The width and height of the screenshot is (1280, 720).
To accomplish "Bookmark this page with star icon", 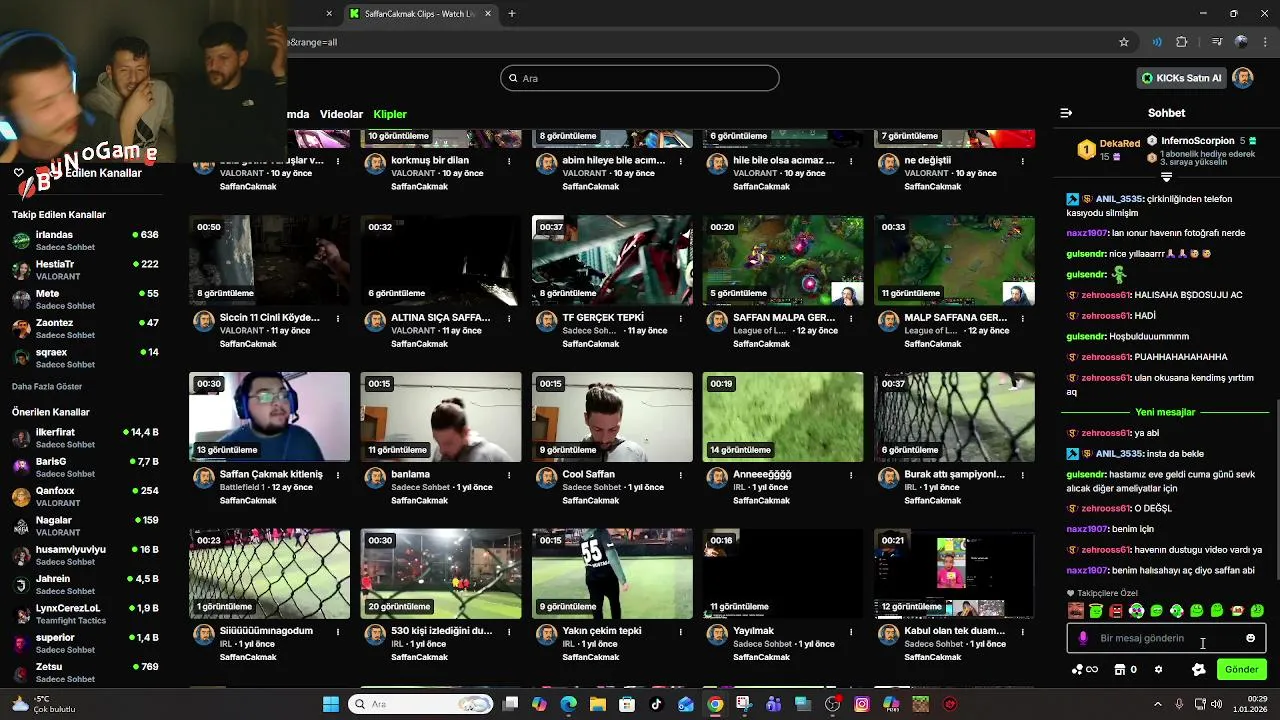I will tap(1124, 42).
